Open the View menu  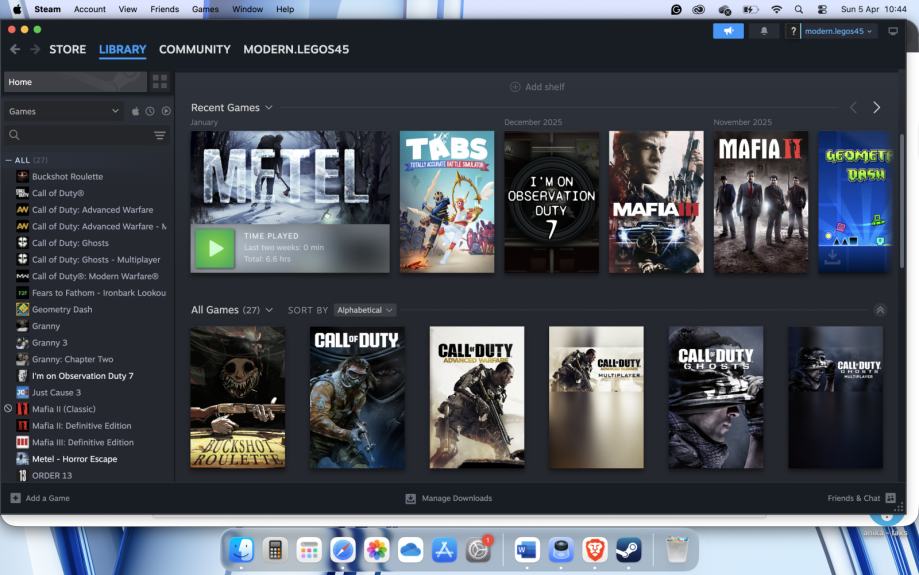click(x=128, y=9)
